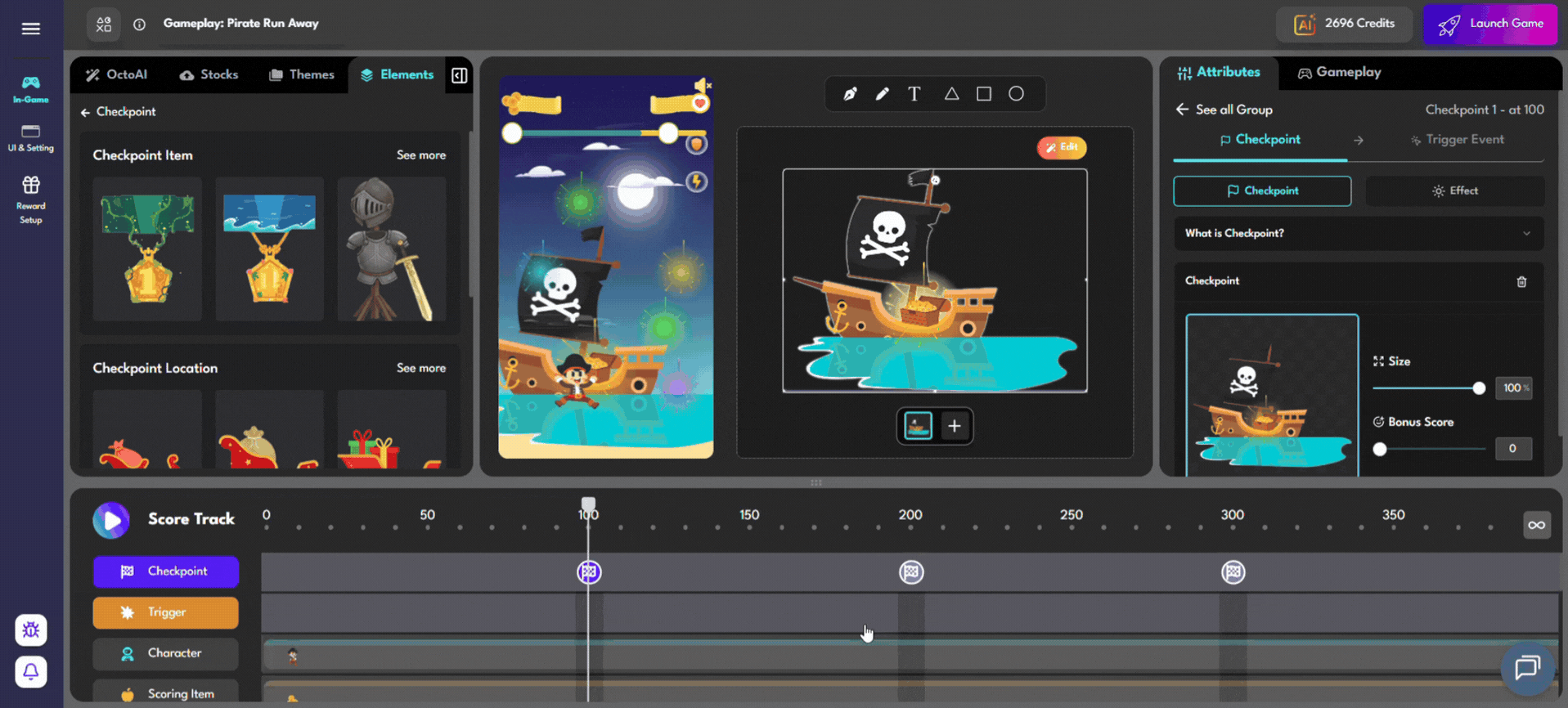Click the Edit button on canvas

click(1062, 147)
